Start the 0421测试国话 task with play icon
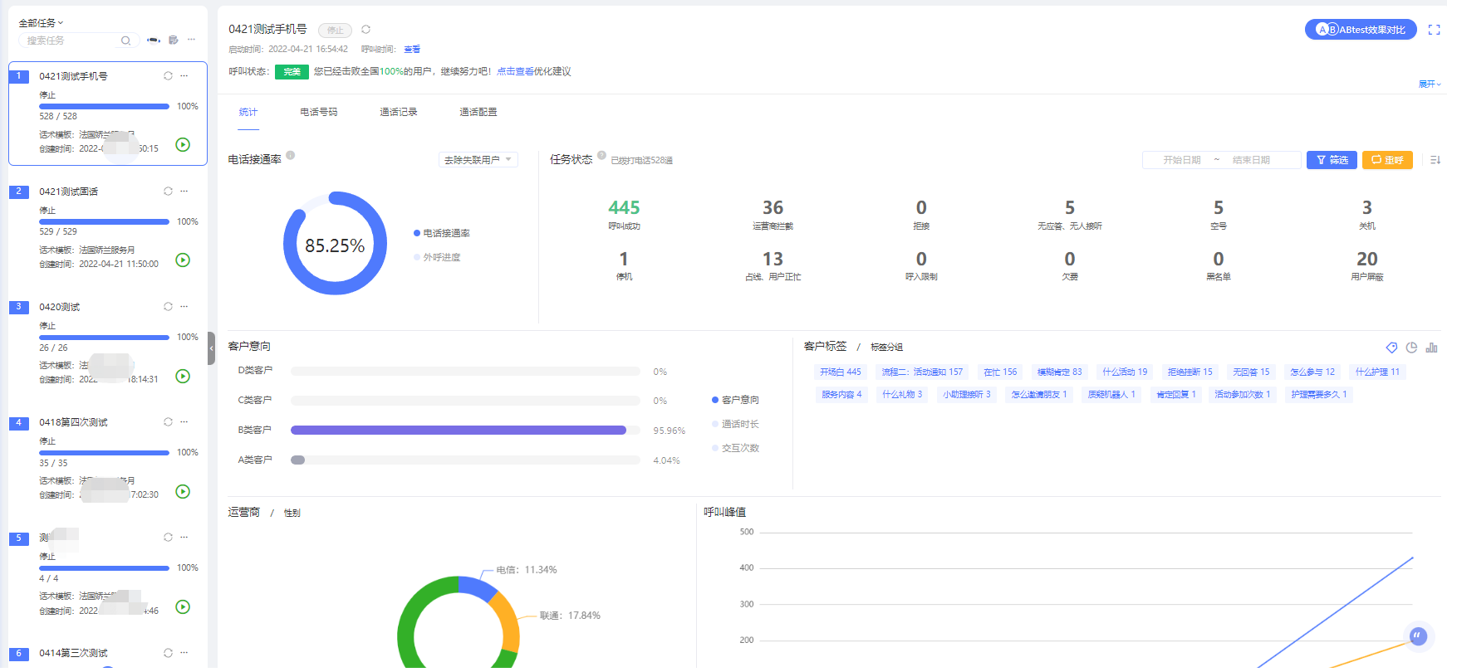 [x=183, y=260]
